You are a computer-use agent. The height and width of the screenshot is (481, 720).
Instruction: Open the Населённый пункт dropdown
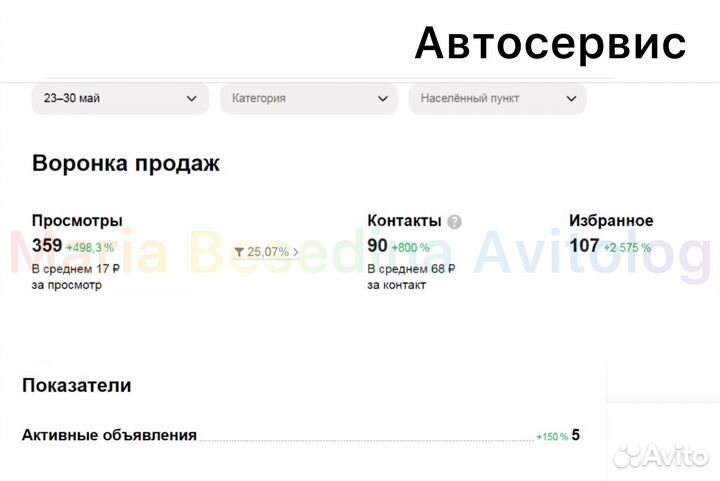coord(497,98)
